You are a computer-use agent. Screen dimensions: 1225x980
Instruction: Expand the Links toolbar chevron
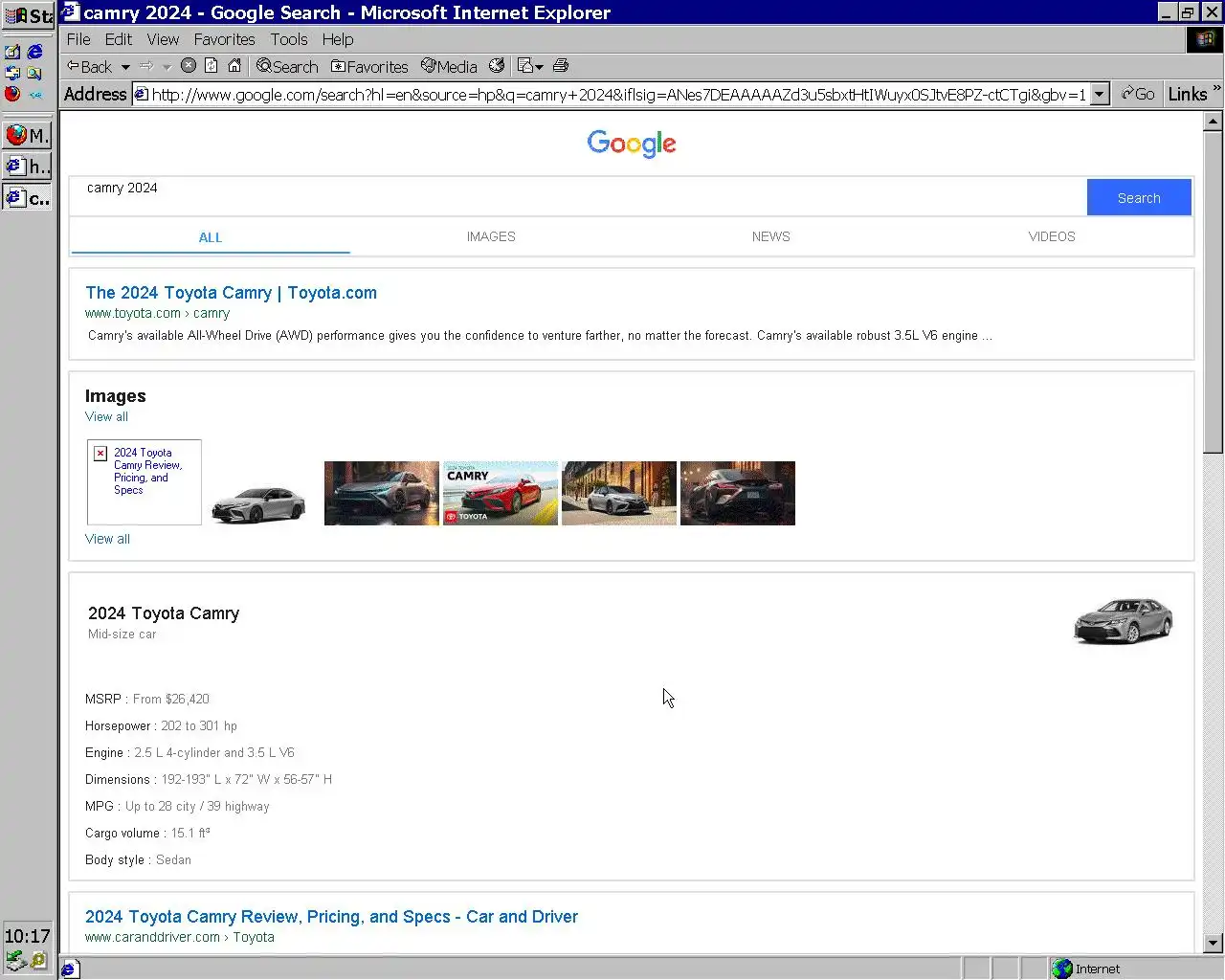[x=1216, y=89]
